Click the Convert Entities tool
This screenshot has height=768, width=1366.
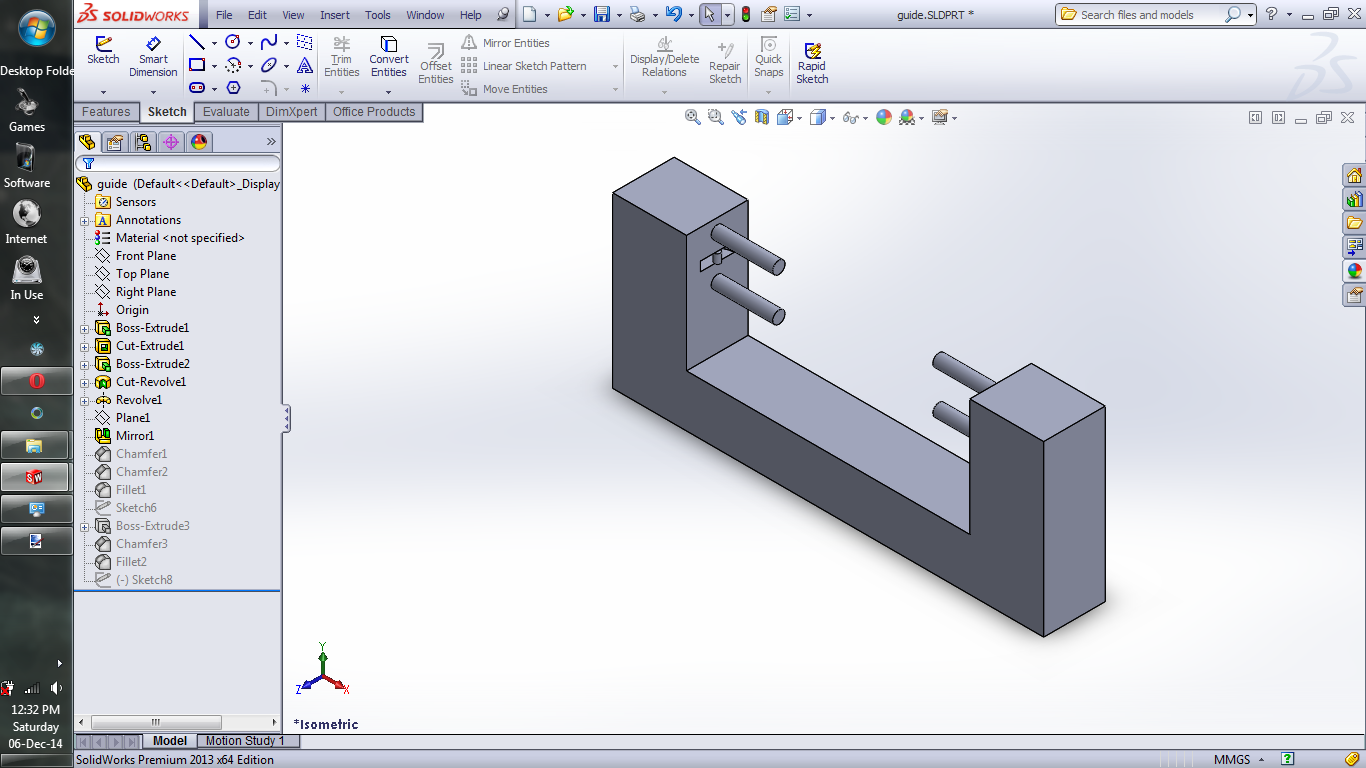pyautogui.click(x=389, y=57)
